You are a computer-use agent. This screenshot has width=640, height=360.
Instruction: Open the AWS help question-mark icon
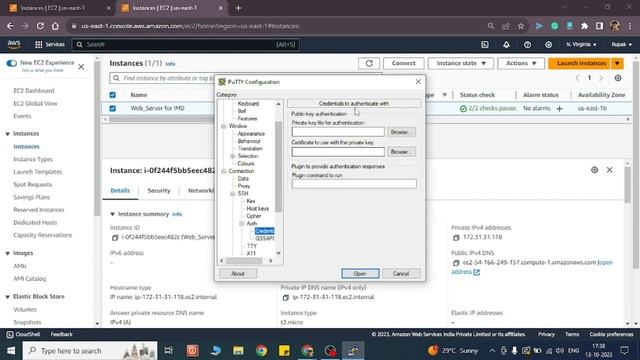click(527, 44)
